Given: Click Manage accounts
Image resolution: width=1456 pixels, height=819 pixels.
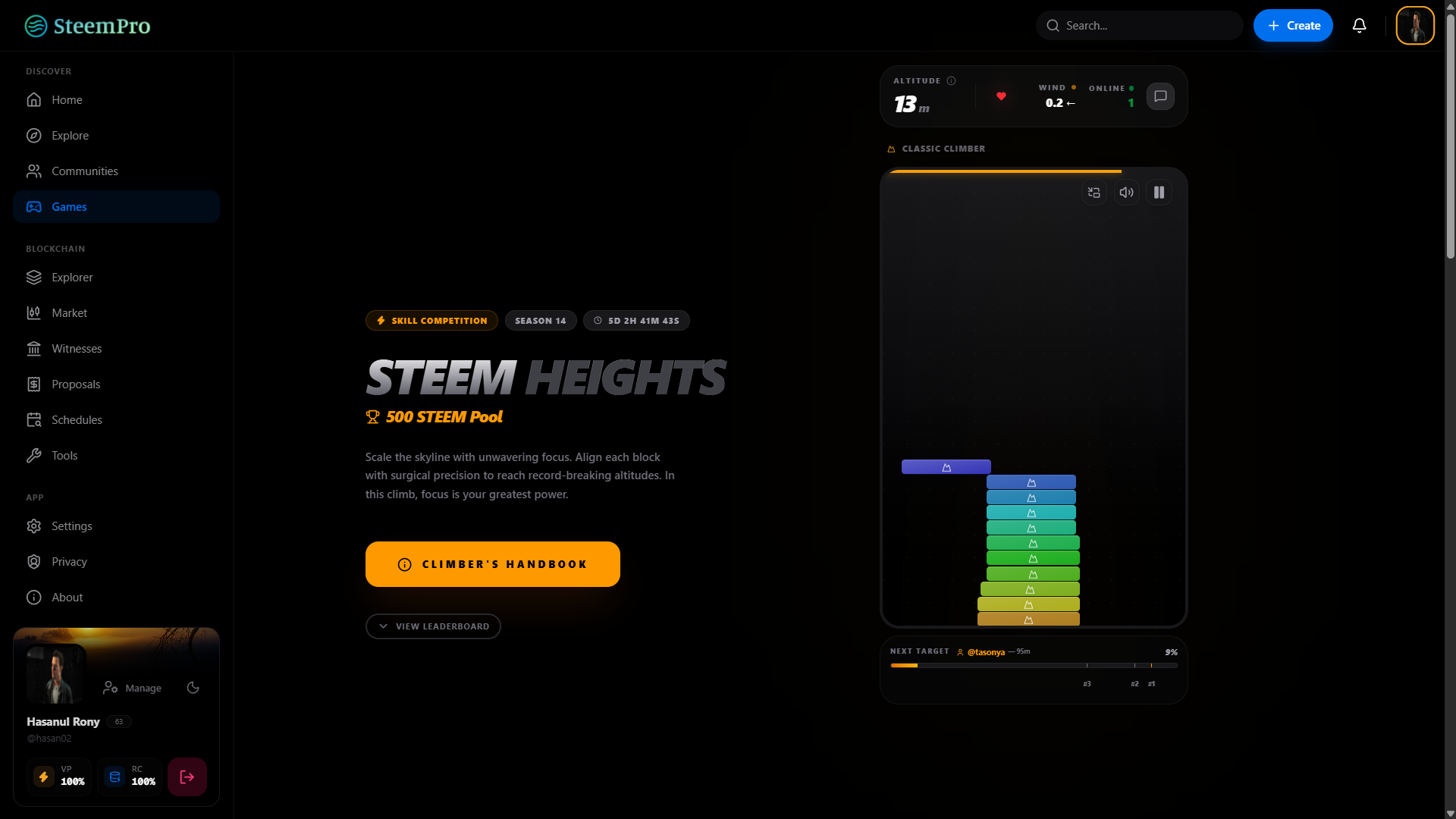Looking at the screenshot, I should [x=133, y=689].
